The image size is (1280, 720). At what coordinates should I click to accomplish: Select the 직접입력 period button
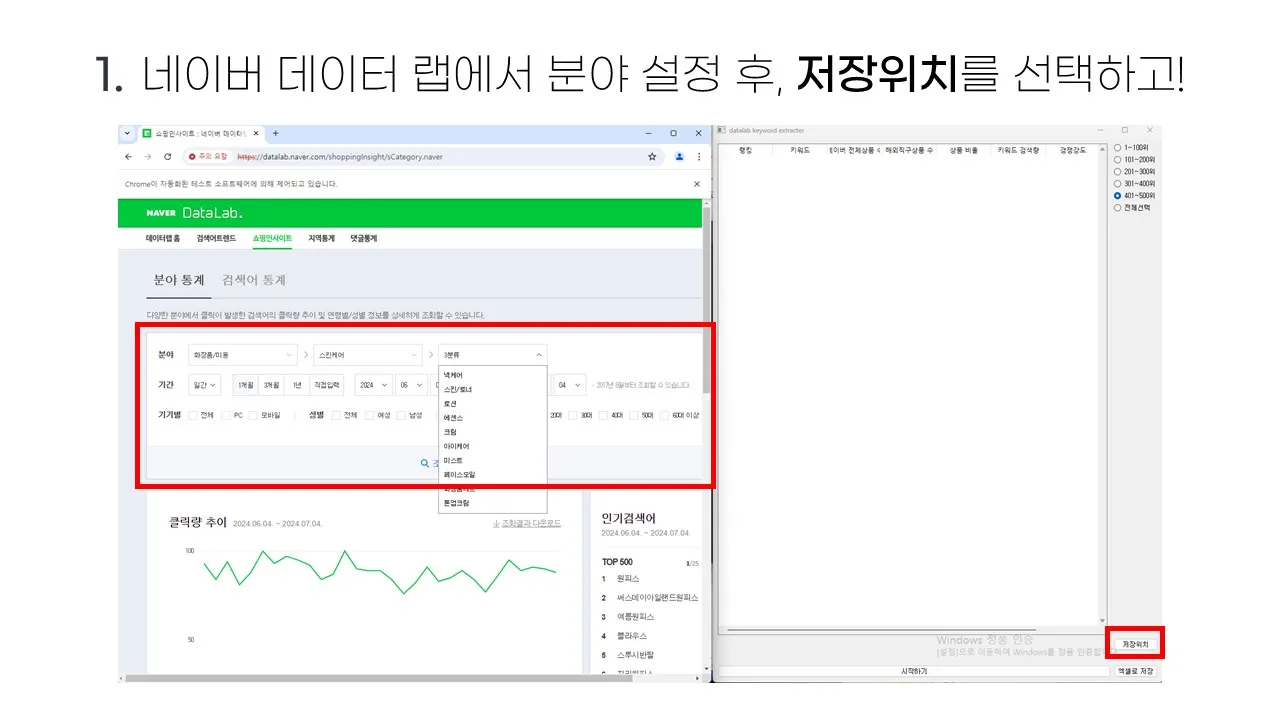pos(327,385)
